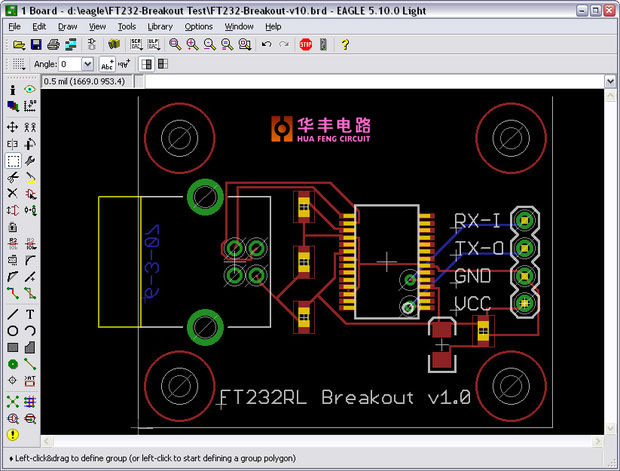
Task: Select the Circle tool
Action: (x=13, y=331)
